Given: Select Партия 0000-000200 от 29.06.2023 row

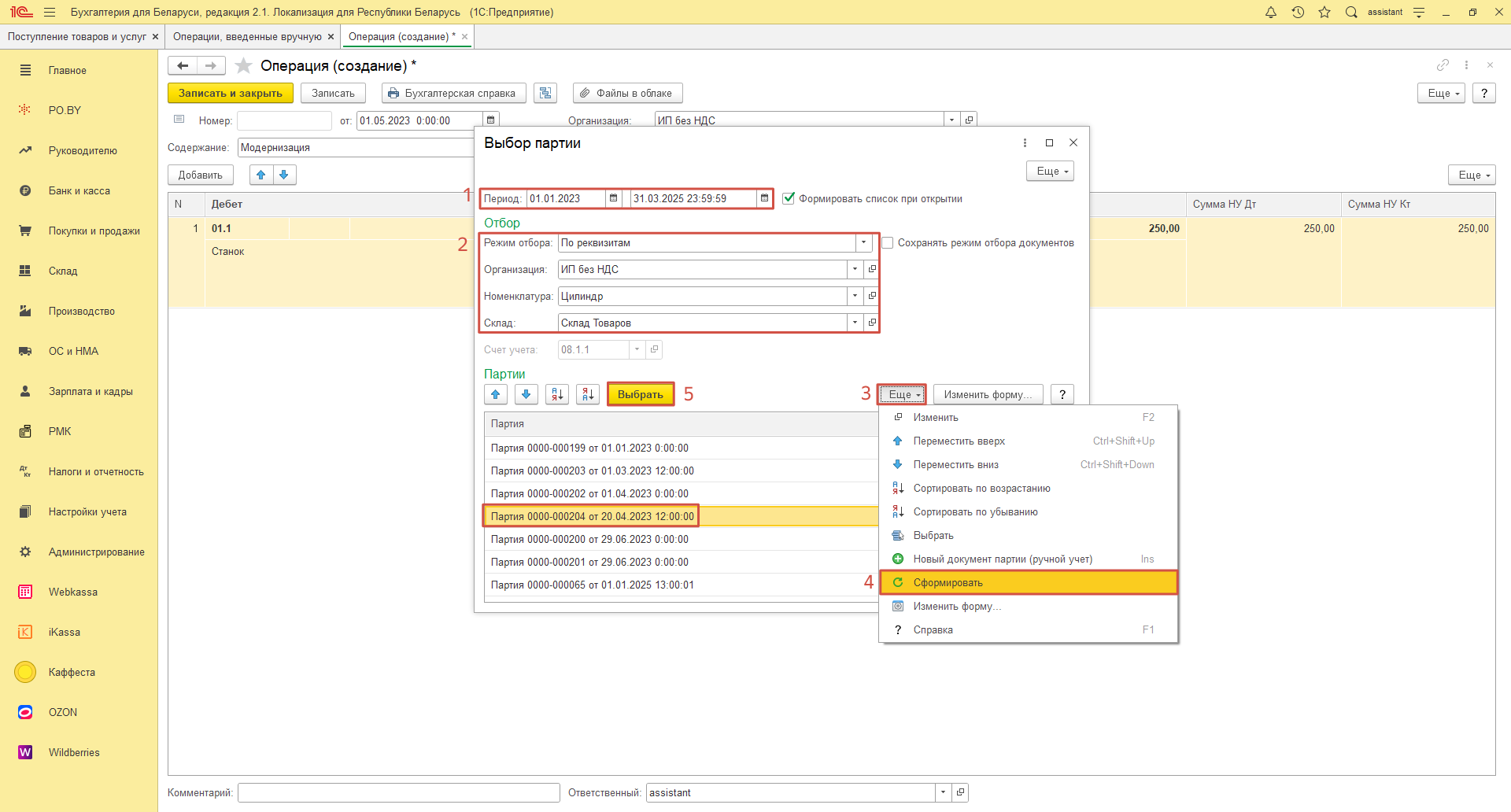Looking at the screenshot, I should coord(589,539).
